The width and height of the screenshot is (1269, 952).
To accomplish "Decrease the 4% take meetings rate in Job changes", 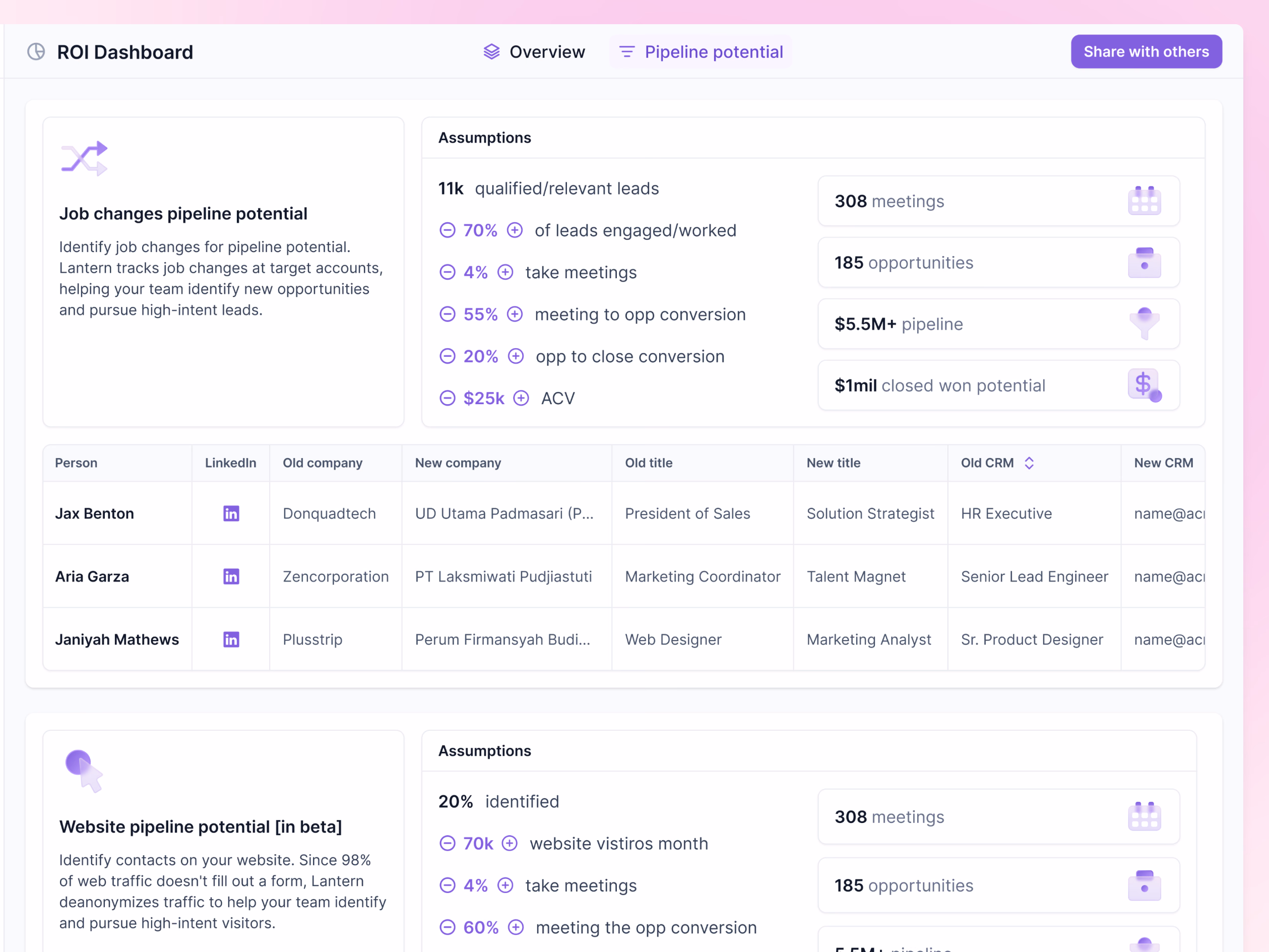I will (448, 272).
